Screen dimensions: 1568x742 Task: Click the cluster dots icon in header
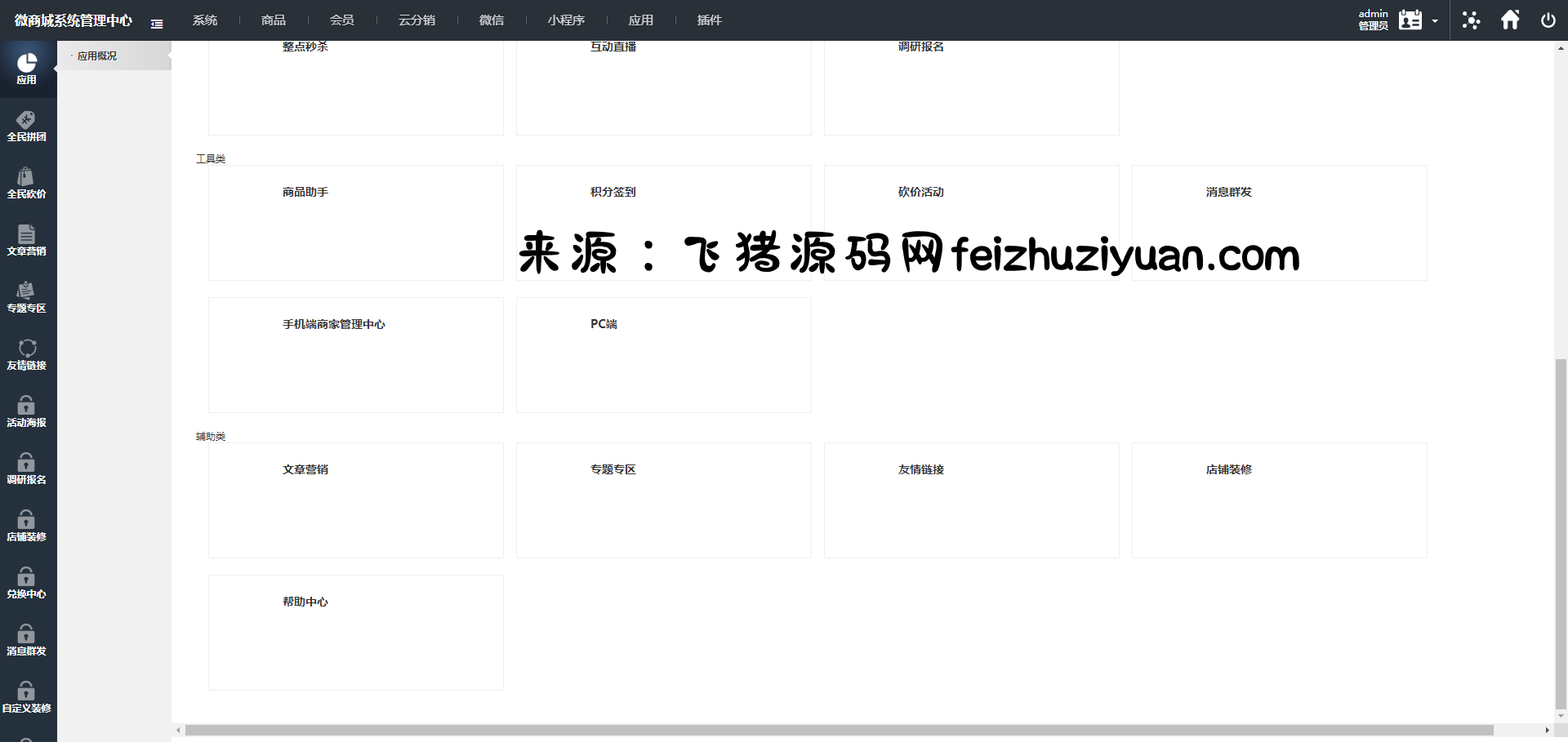(1471, 20)
